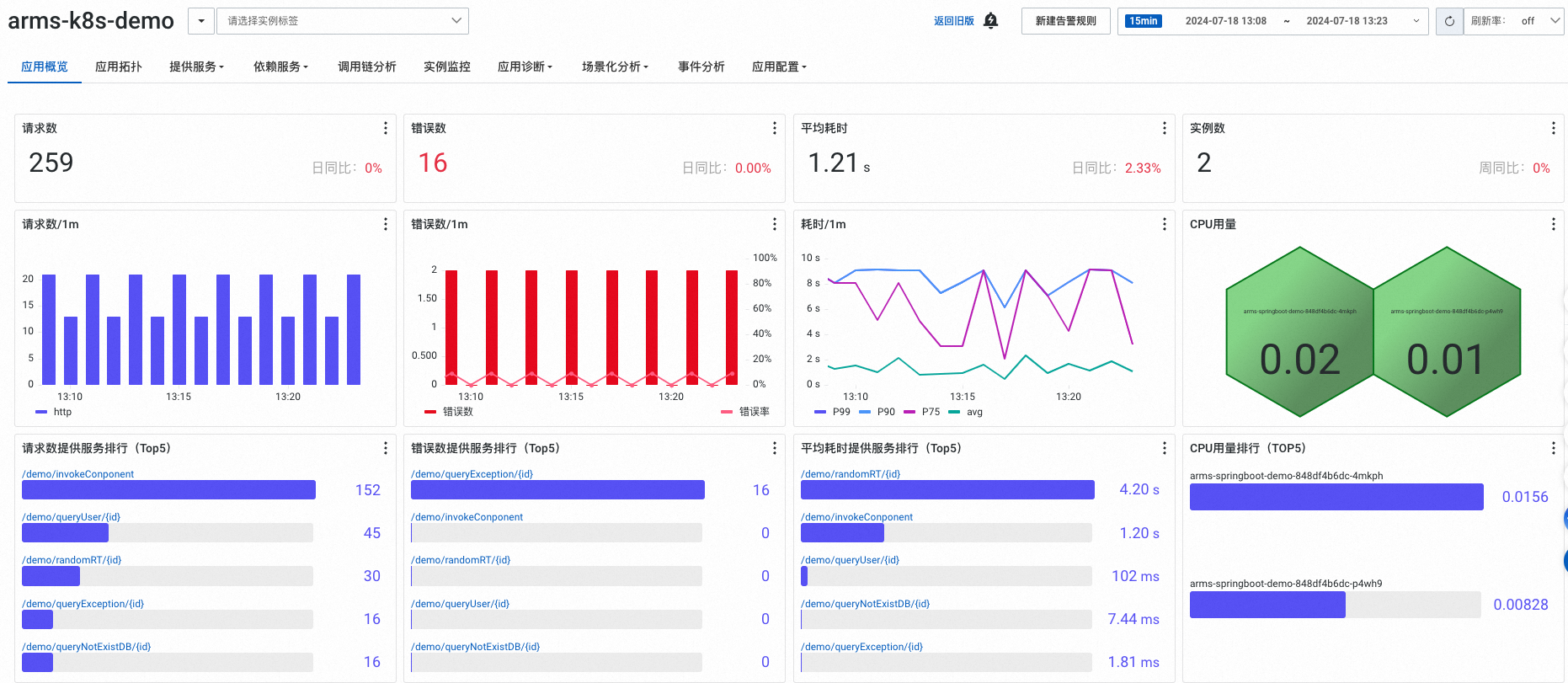Click the 259 total request value
This screenshot has width=1568, height=683.
click(51, 163)
